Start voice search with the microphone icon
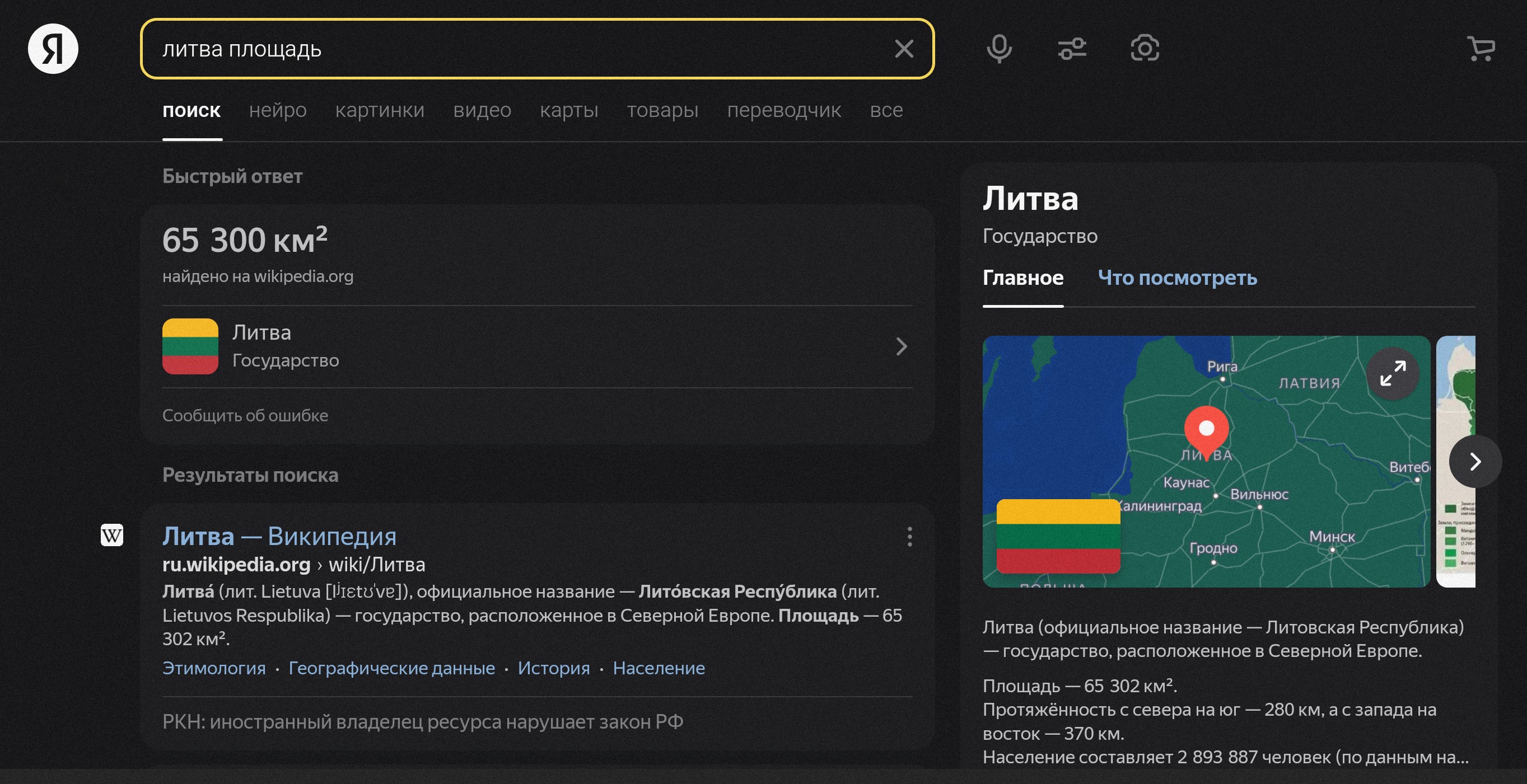The height and width of the screenshot is (784, 1527). pyautogui.click(x=999, y=49)
